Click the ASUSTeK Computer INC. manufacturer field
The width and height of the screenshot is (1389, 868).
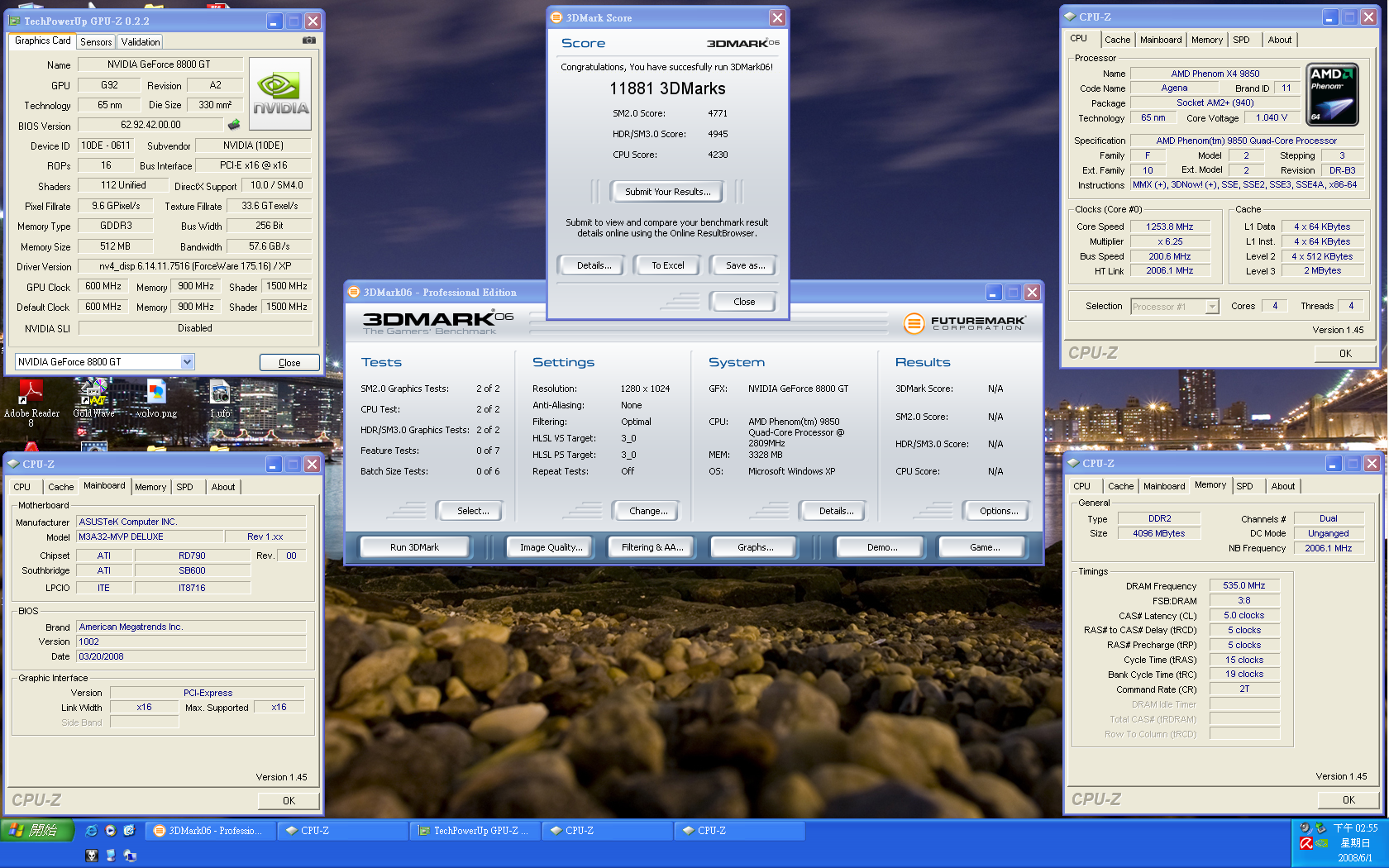coord(191,522)
